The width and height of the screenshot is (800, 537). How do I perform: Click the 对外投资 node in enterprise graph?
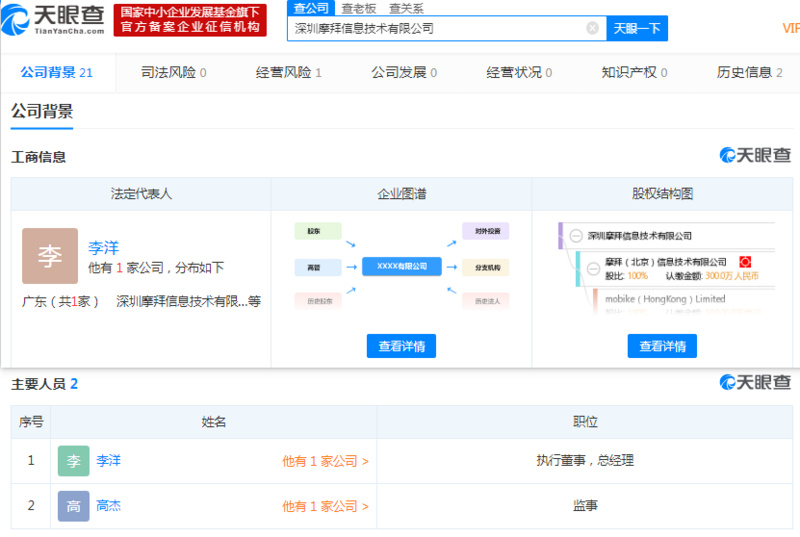(486, 231)
